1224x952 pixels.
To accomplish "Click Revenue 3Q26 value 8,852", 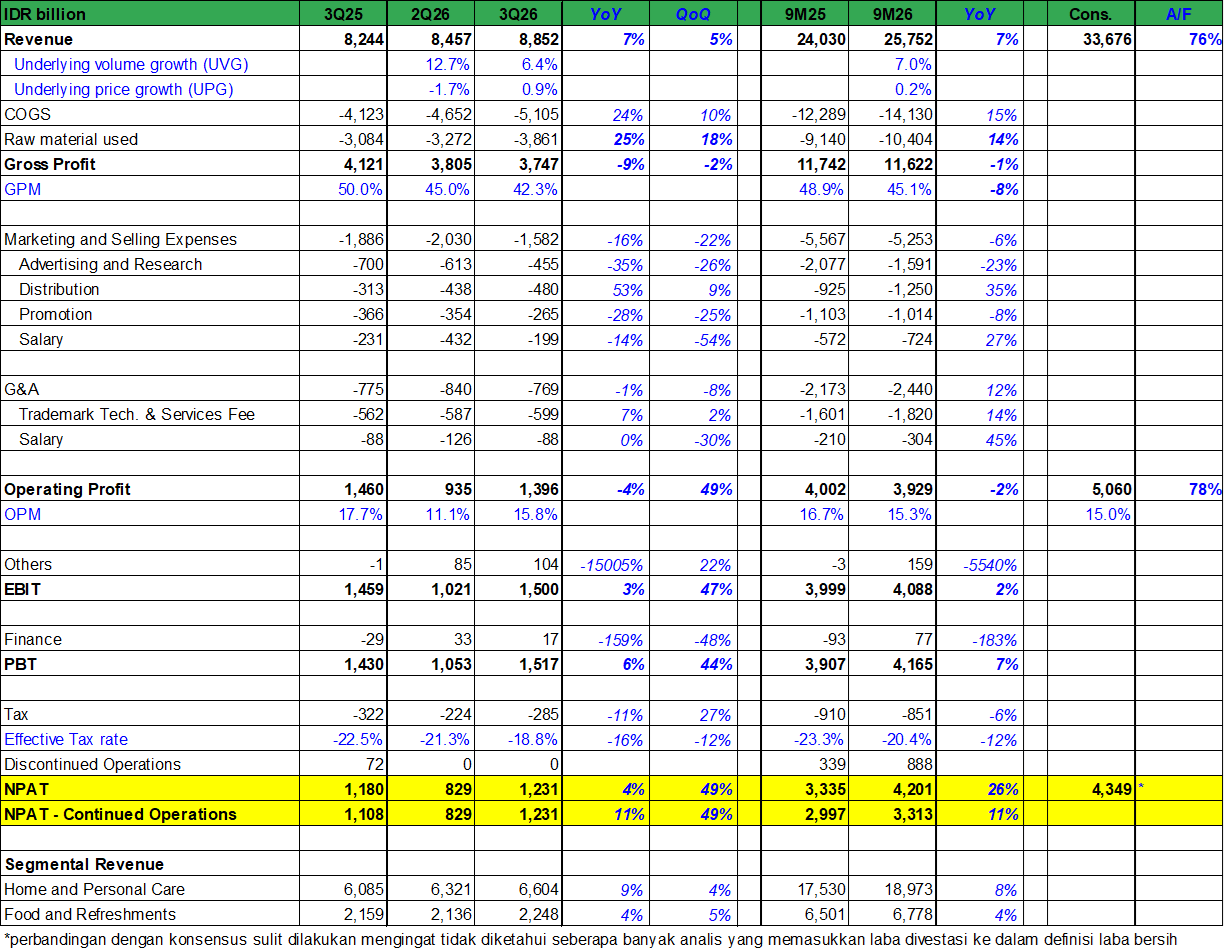I will pyautogui.click(x=534, y=40).
